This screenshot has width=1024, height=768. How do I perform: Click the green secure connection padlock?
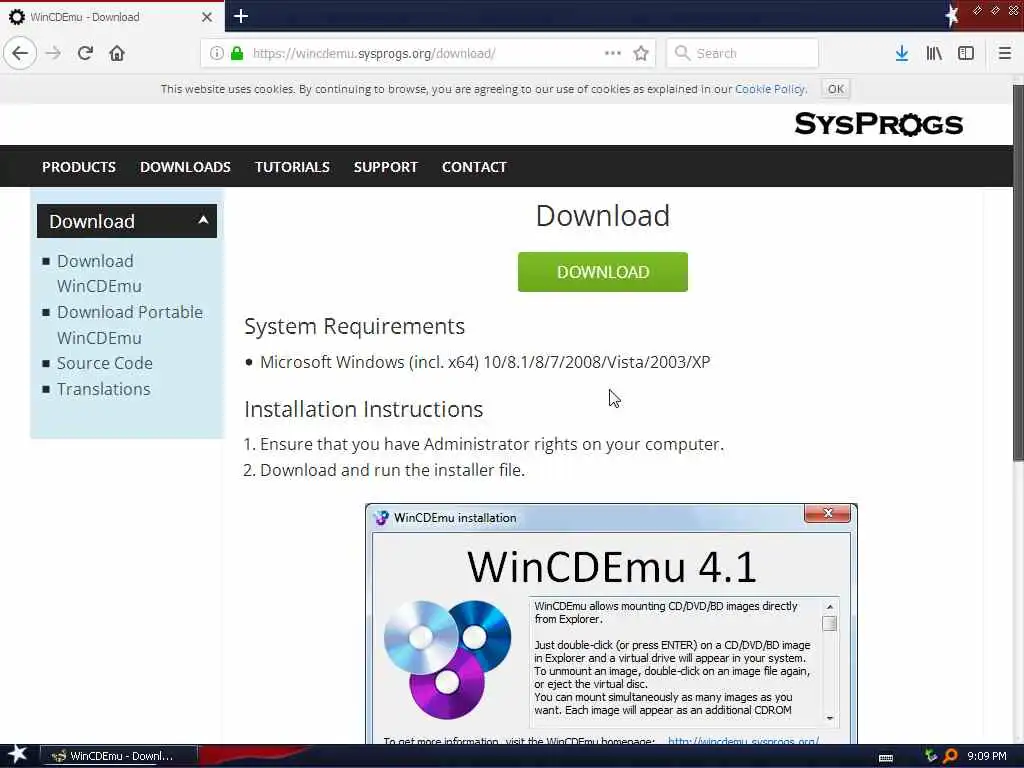[x=237, y=53]
